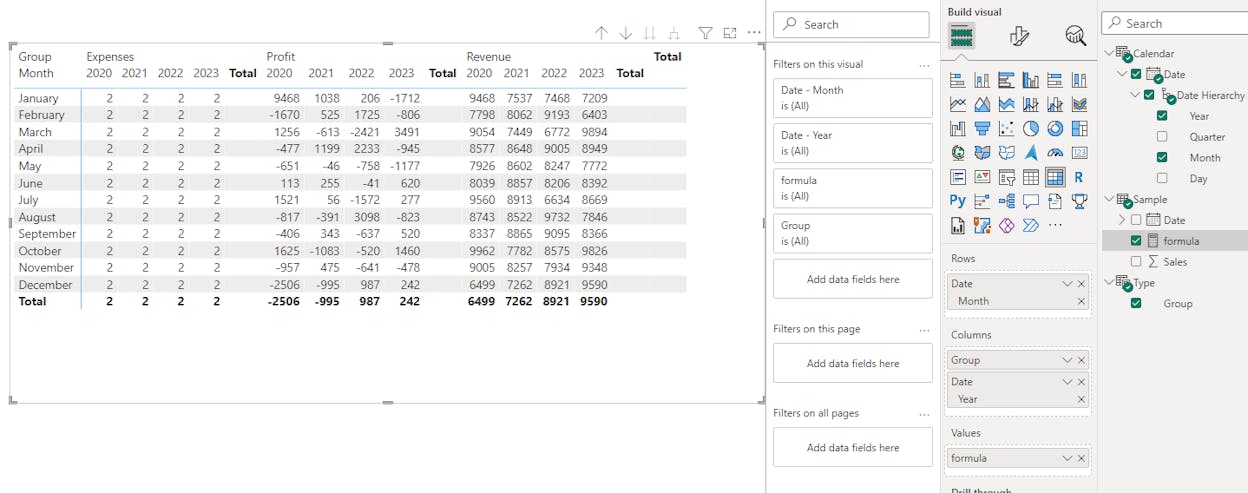
Task: Select the Map globe visual
Action: click(x=958, y=153)
